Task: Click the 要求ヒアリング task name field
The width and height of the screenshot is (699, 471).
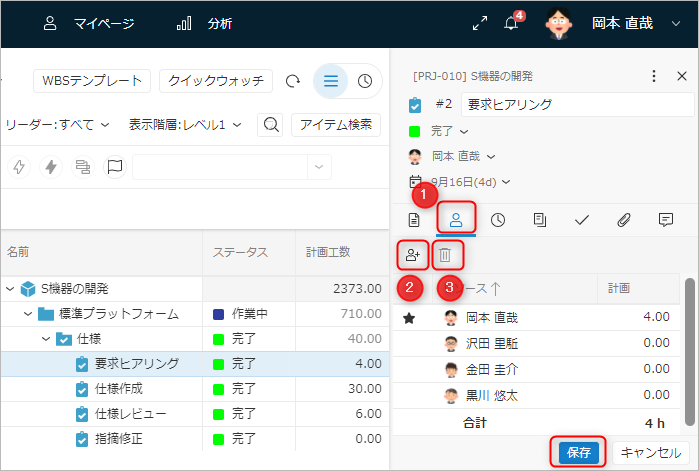Action: 576,104
